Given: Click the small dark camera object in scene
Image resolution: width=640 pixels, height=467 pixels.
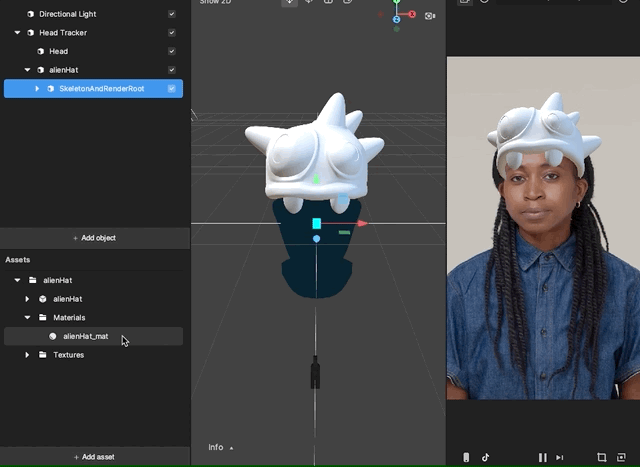Looking at the screenshot, I should coord(315,372).
